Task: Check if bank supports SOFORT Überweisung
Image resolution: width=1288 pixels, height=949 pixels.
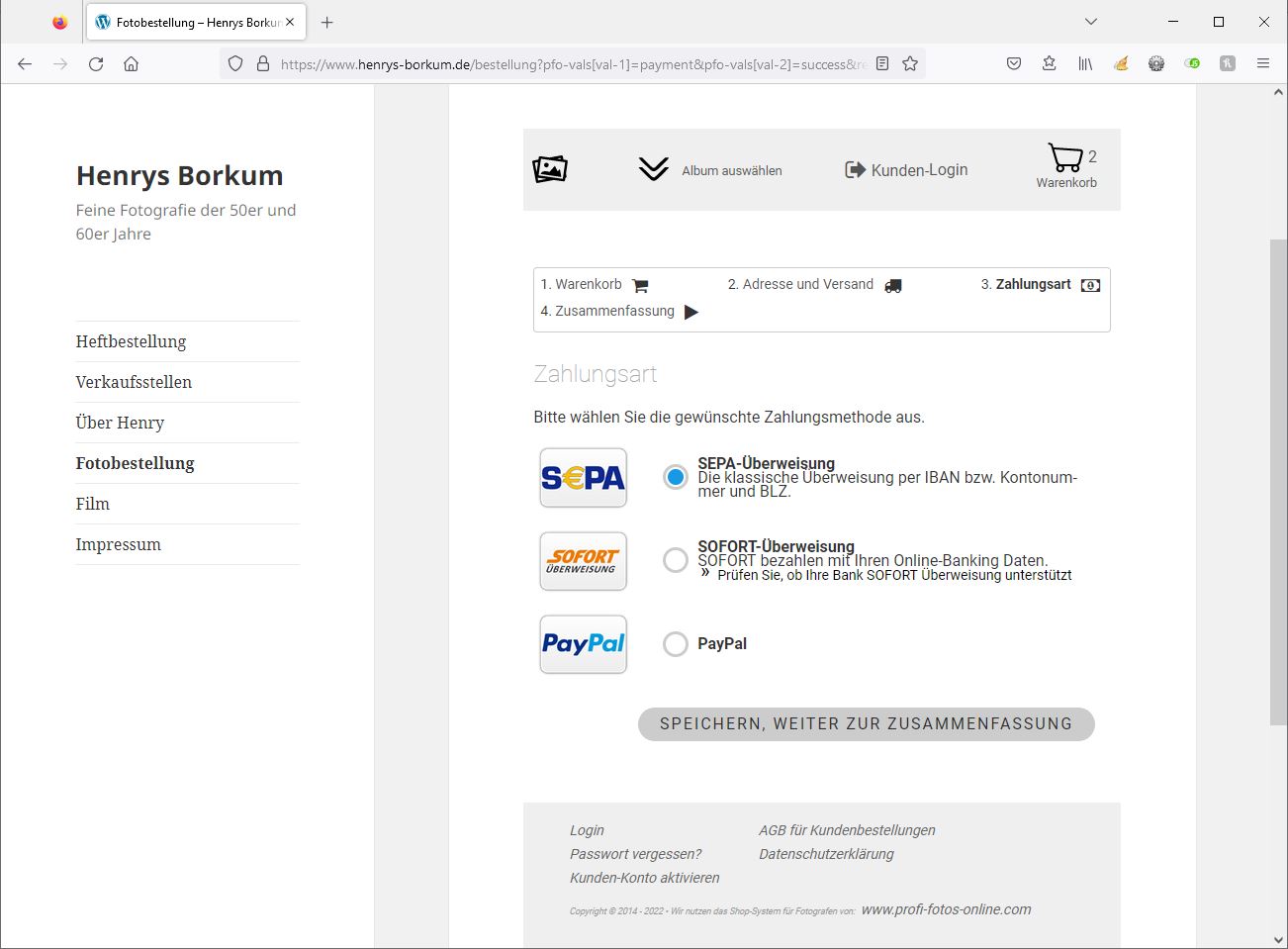Action: 894,575
